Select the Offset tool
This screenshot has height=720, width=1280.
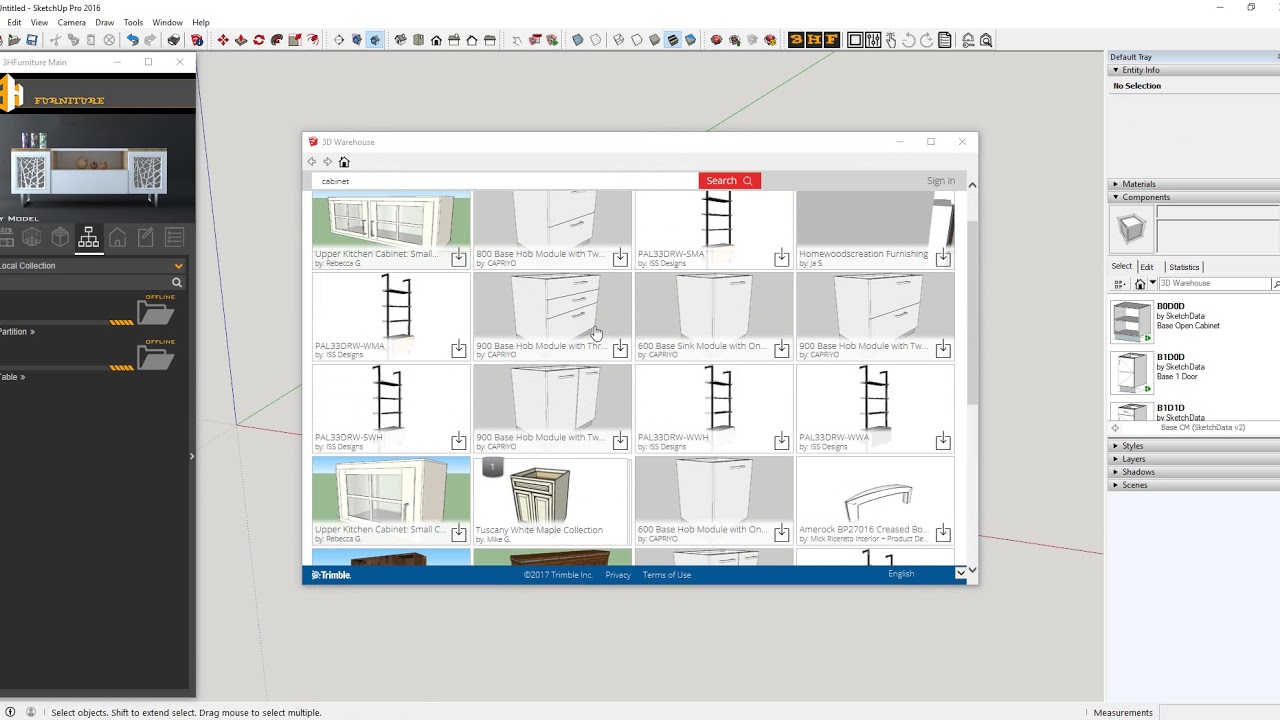313,40
